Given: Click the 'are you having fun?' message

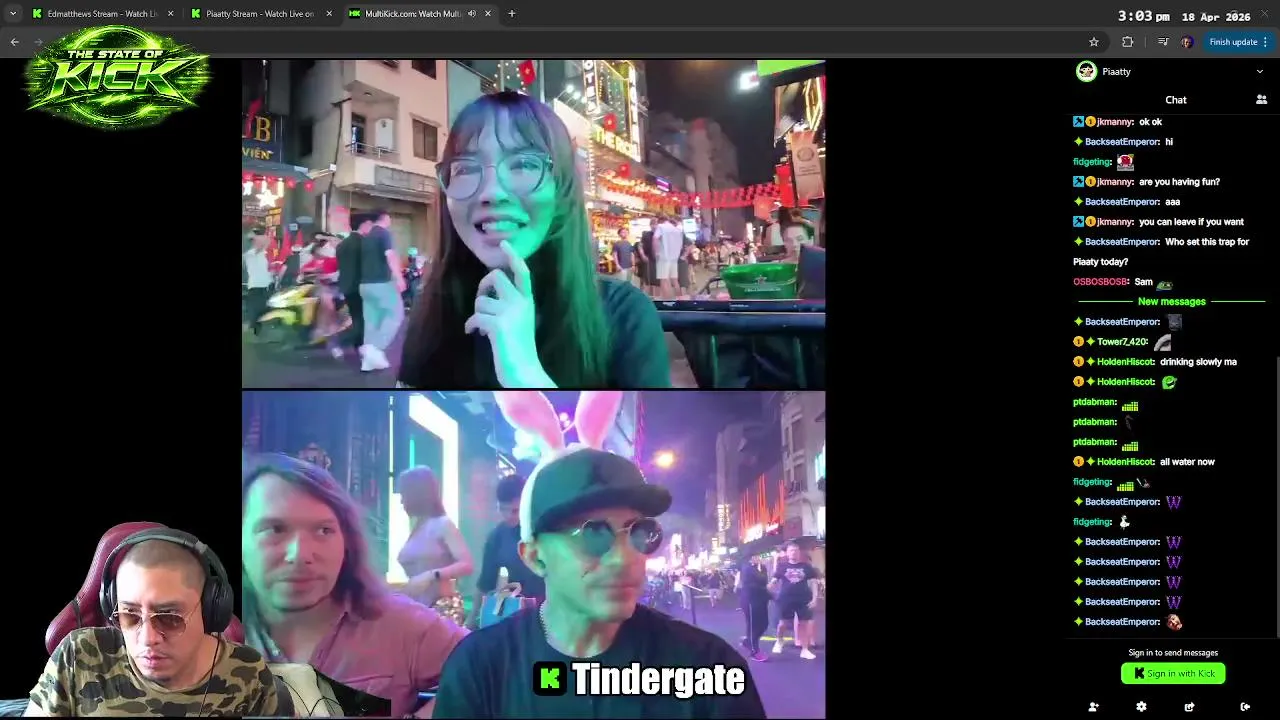Looking at the screenshot, I should [1179, 182].
